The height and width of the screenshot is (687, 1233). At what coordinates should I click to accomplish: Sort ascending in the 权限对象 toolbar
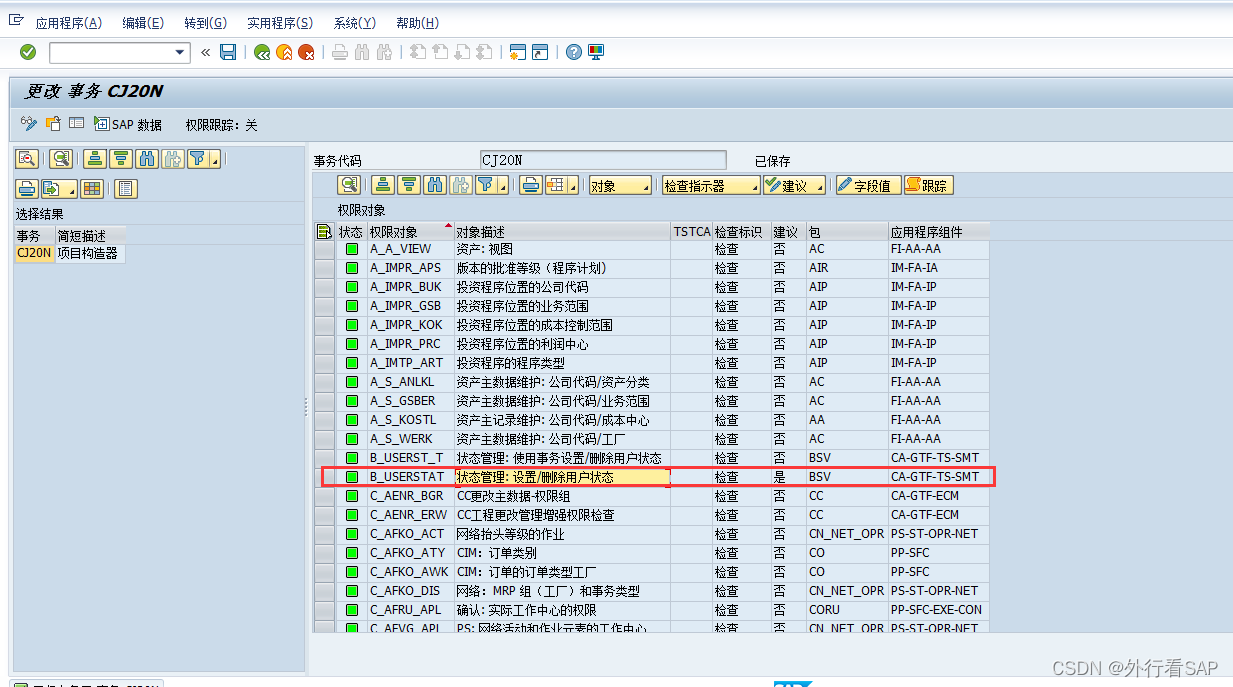coord(383,185)
